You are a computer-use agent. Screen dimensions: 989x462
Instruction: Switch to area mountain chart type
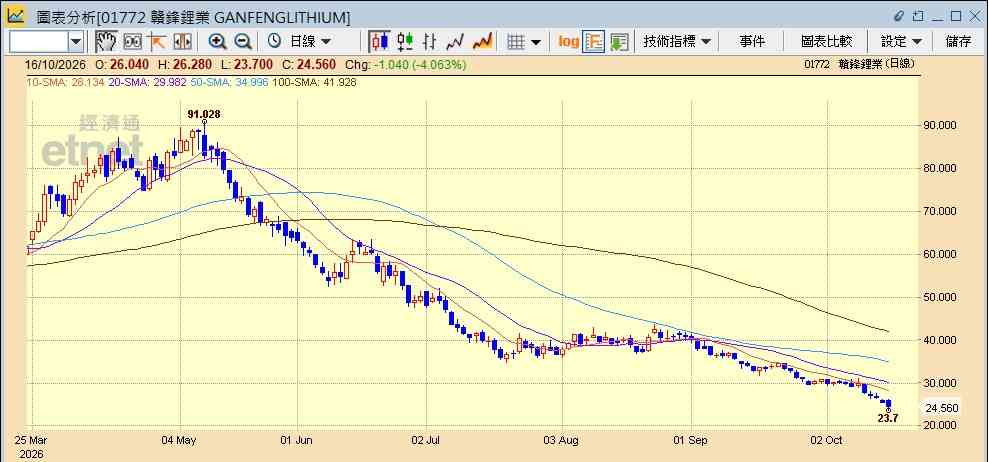click(482, 42)
